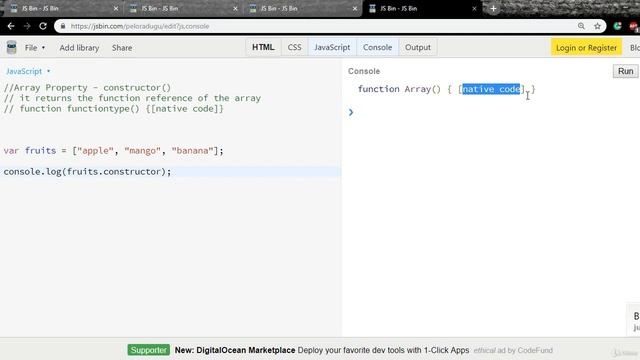Viewport: 640px width, 360px height.
Task: Open the JavaScript language dropdown in the editor panel
Action: (28, 71)
